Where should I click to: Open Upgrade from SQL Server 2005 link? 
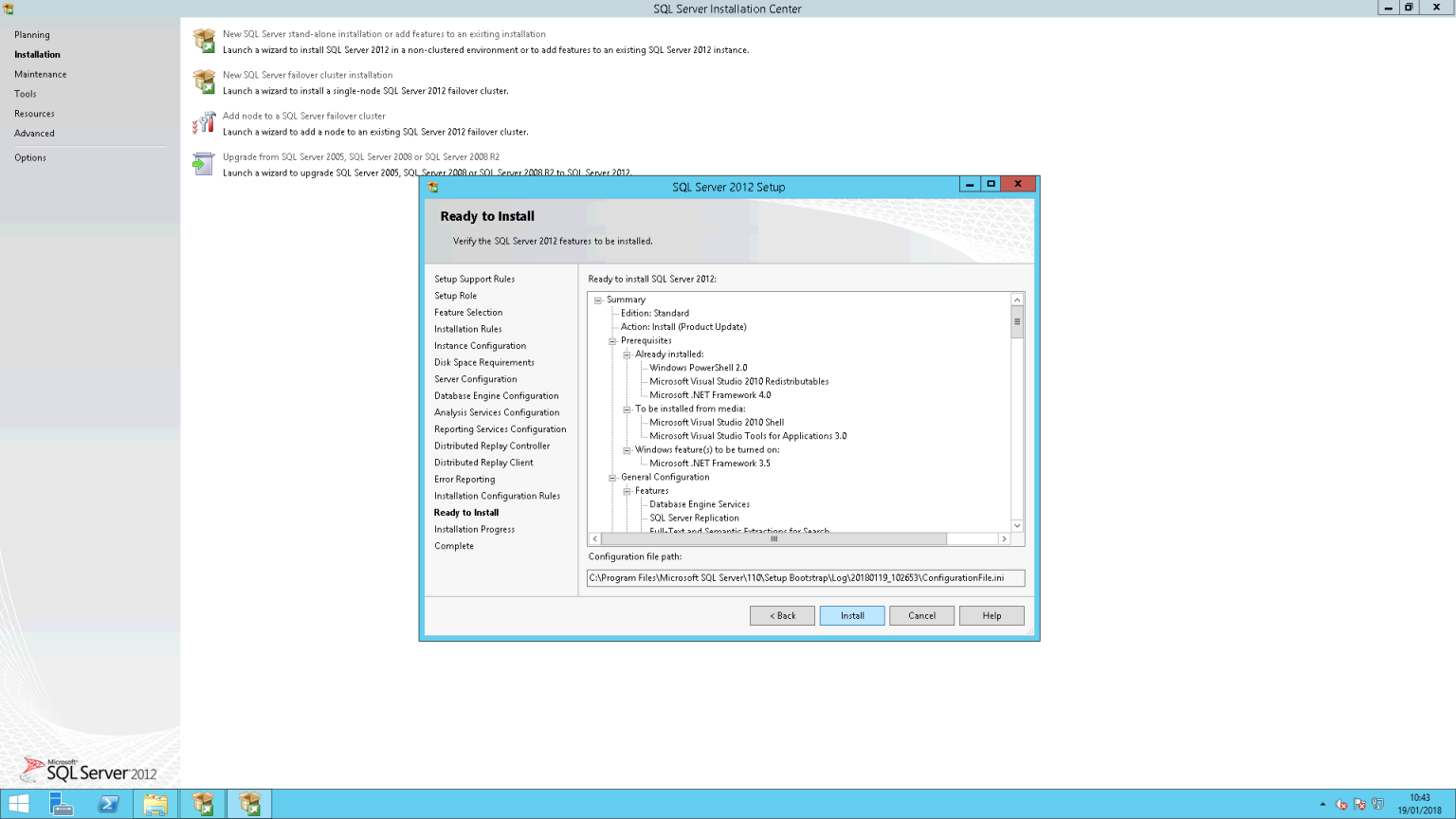tap(361, 157)
